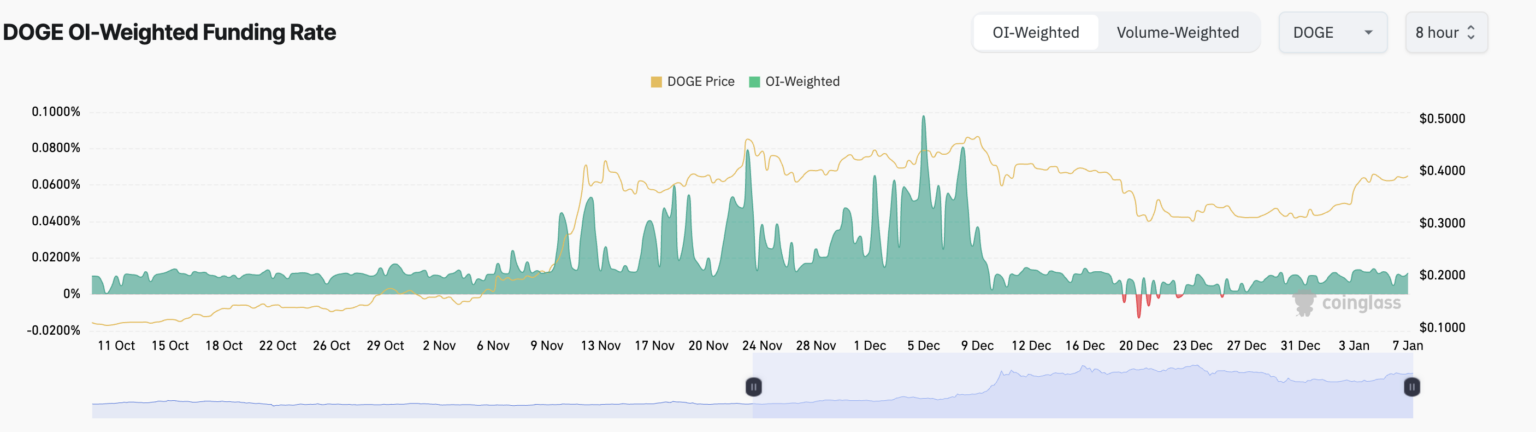Click the green OI-Weighted legend swatch
1536x432 pixels.
click(x=755, y=81)
